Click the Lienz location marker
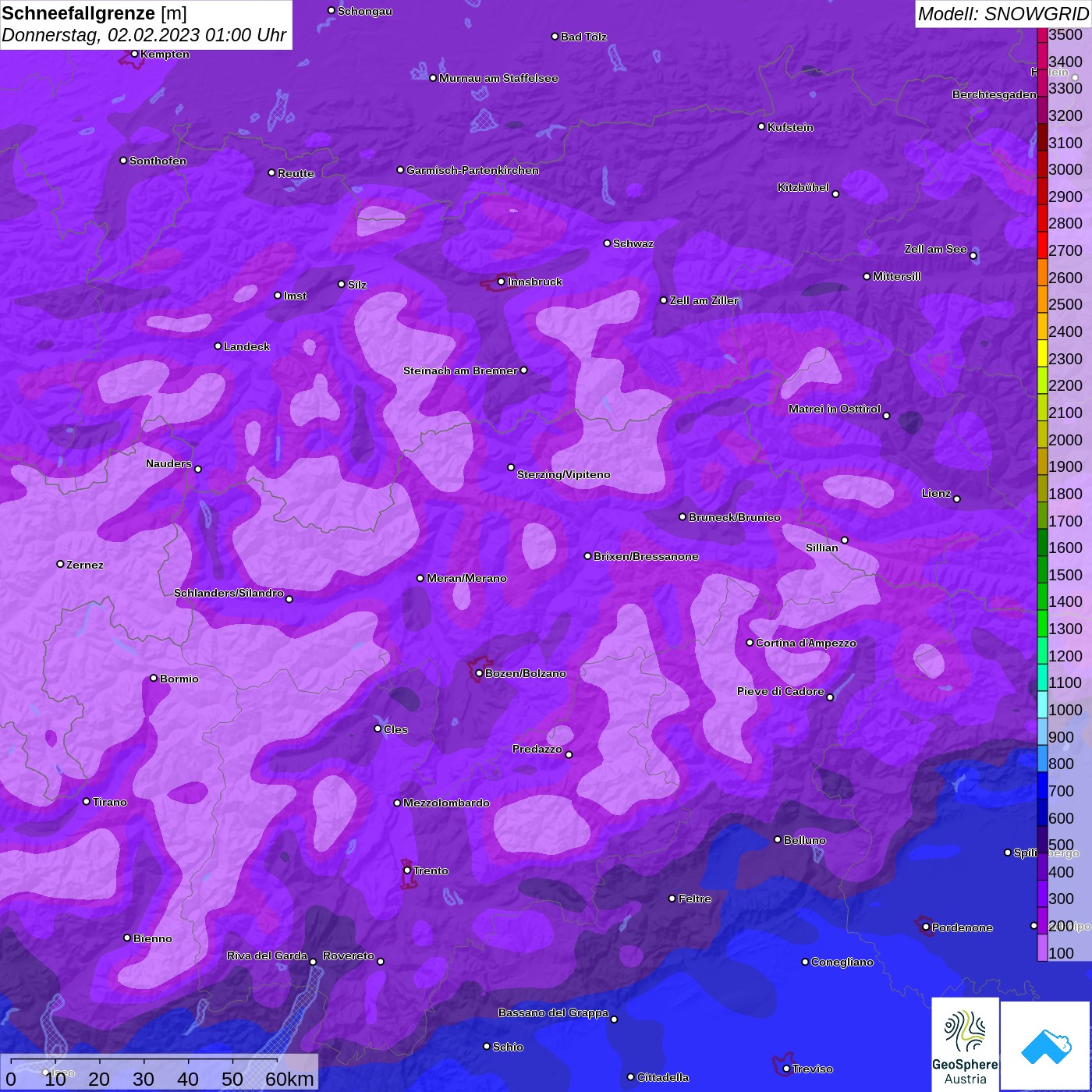The image size is (1092, 1092). coord(956,499)
